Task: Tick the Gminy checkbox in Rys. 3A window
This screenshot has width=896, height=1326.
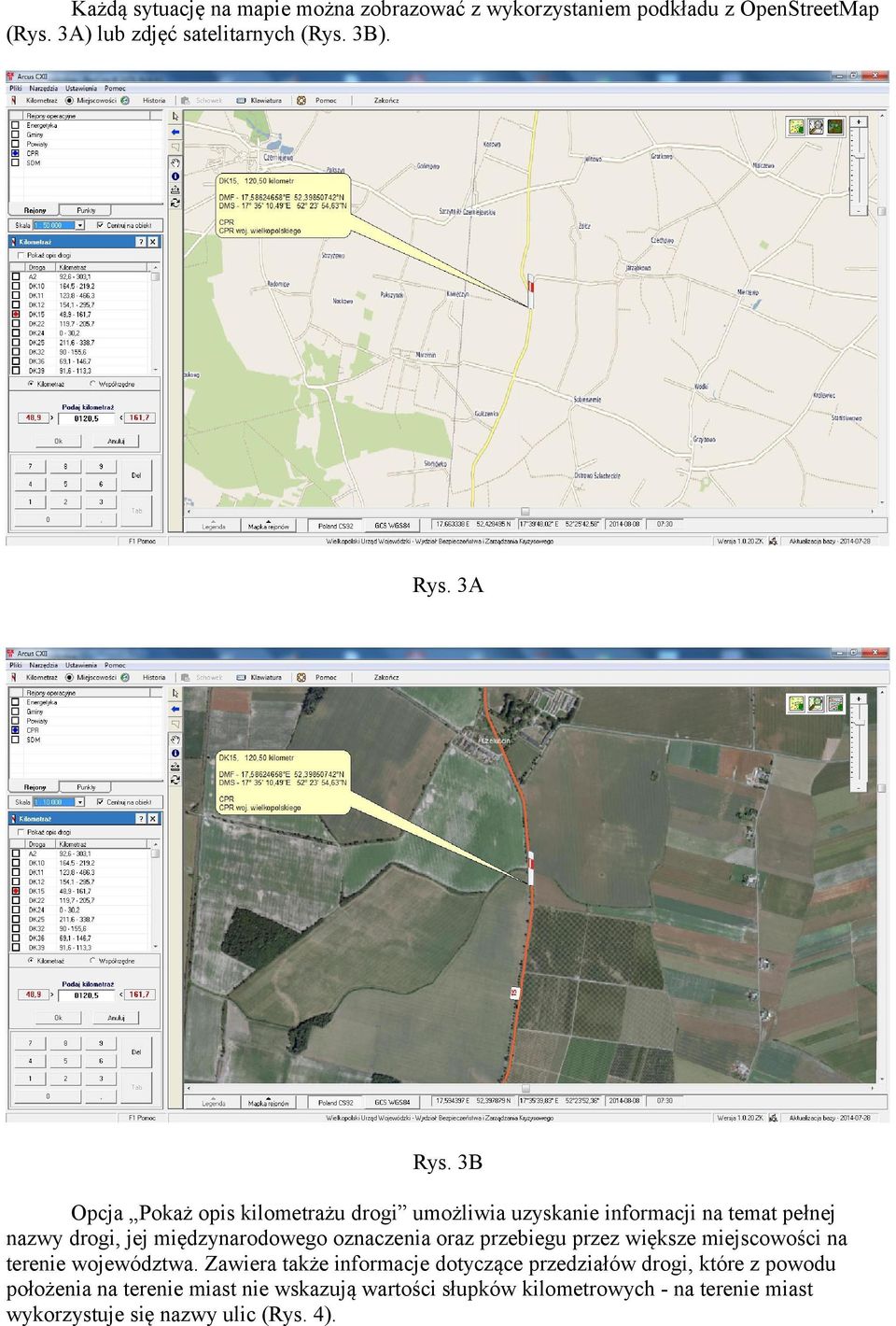Action: click(x=15, y=134)
